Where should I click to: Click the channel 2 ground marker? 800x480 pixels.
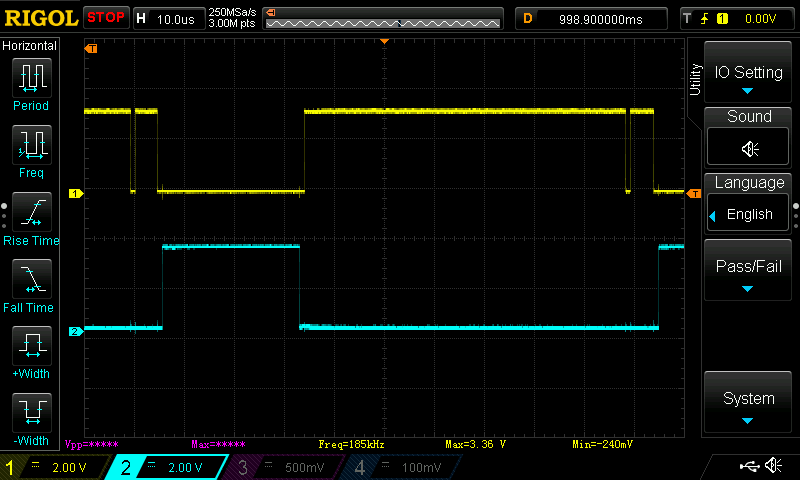[x=76, y=331]
